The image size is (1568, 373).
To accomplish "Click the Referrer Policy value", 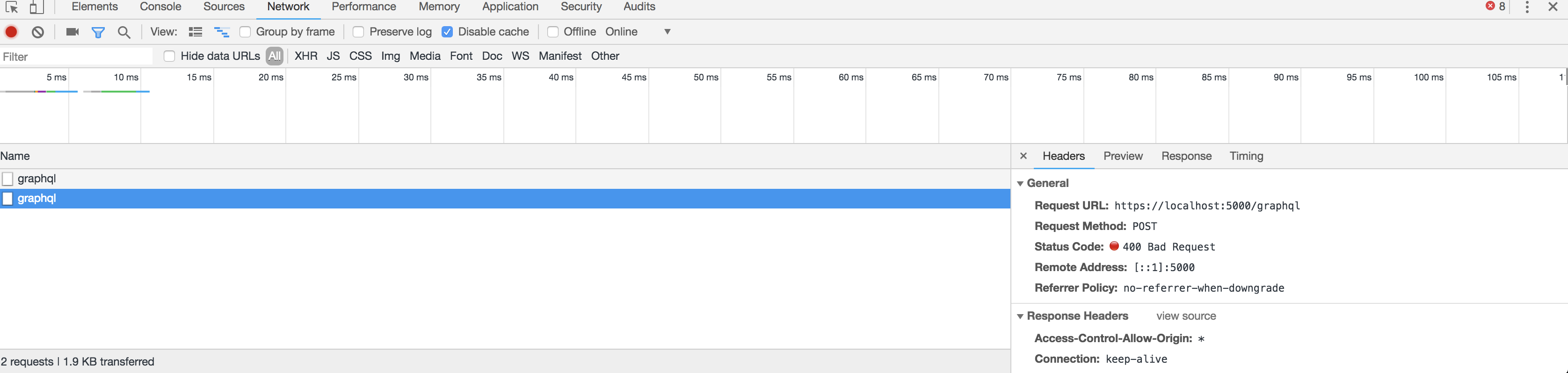I will coord(1204,288).
